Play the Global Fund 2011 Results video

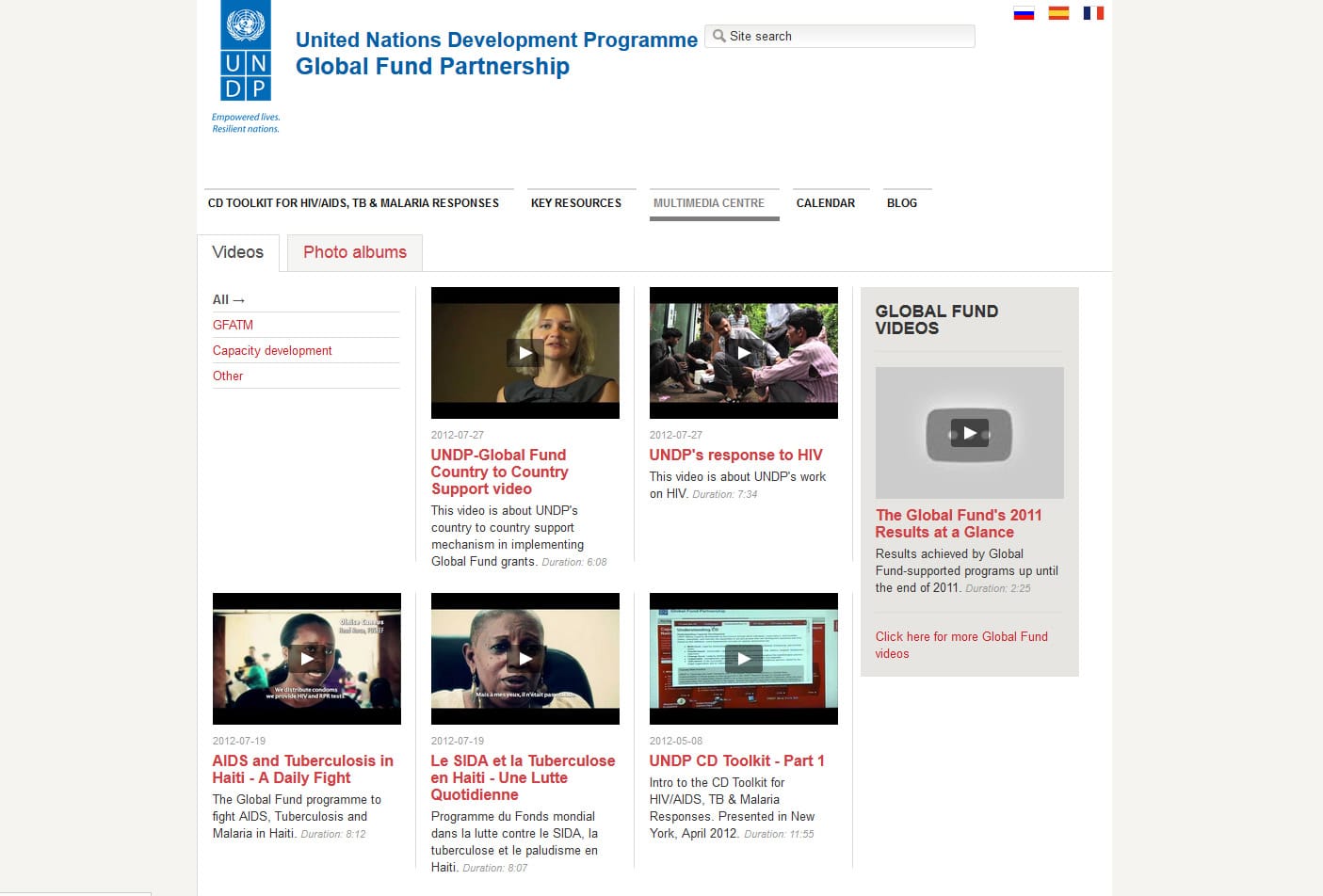pyautogui.click(x=970, y=433)
